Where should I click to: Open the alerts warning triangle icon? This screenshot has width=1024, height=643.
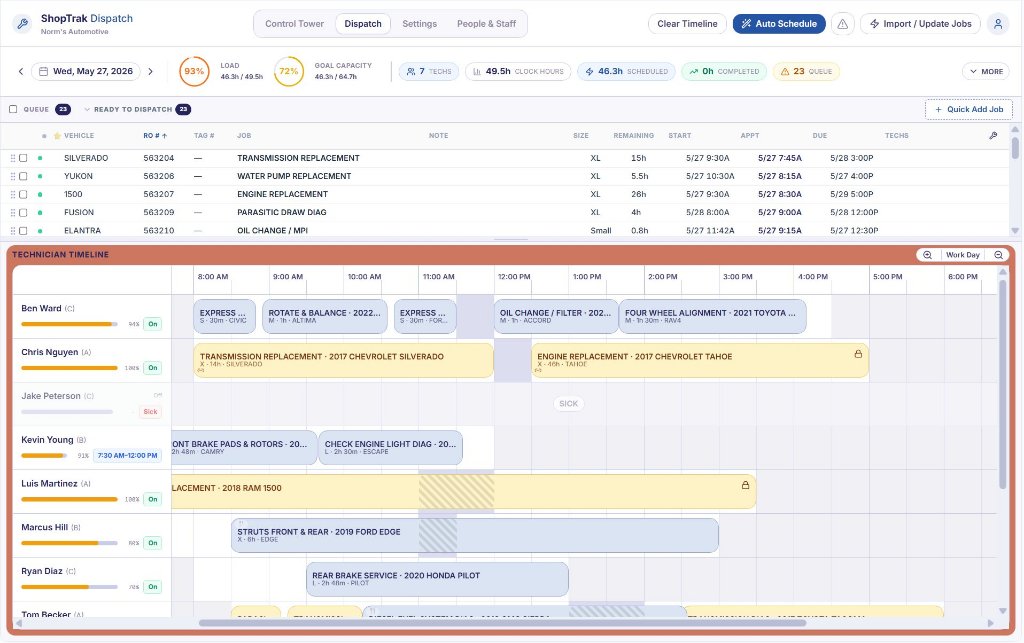point(842,24)
